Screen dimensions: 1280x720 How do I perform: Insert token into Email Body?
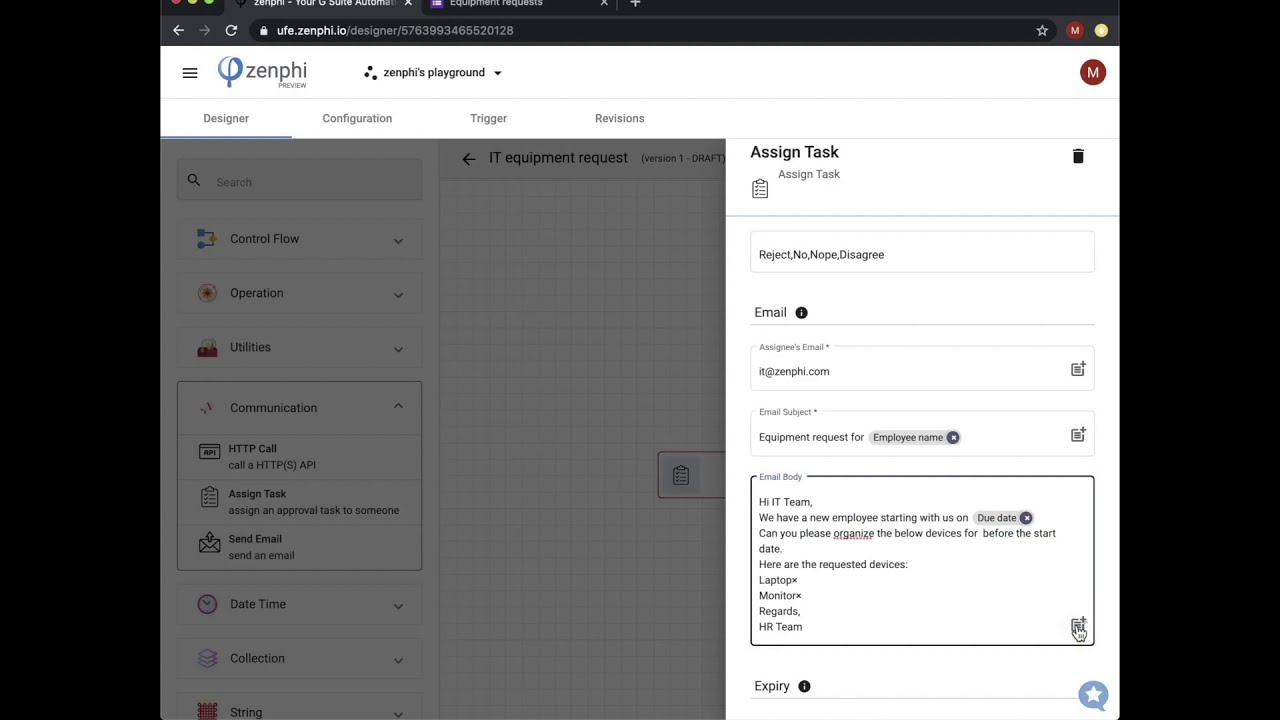click(x=1078, y=626)
